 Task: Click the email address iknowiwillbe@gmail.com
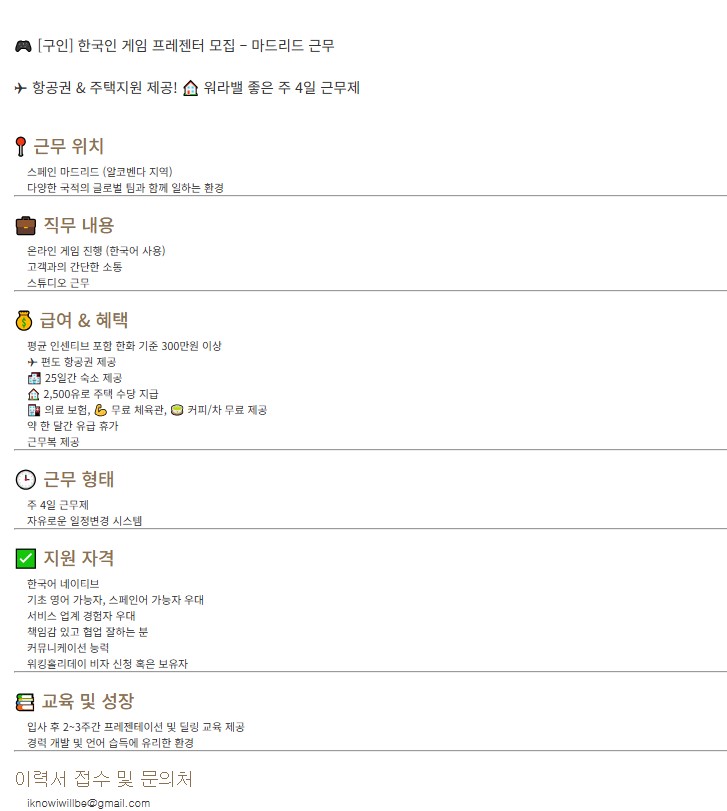pos(88,803)
